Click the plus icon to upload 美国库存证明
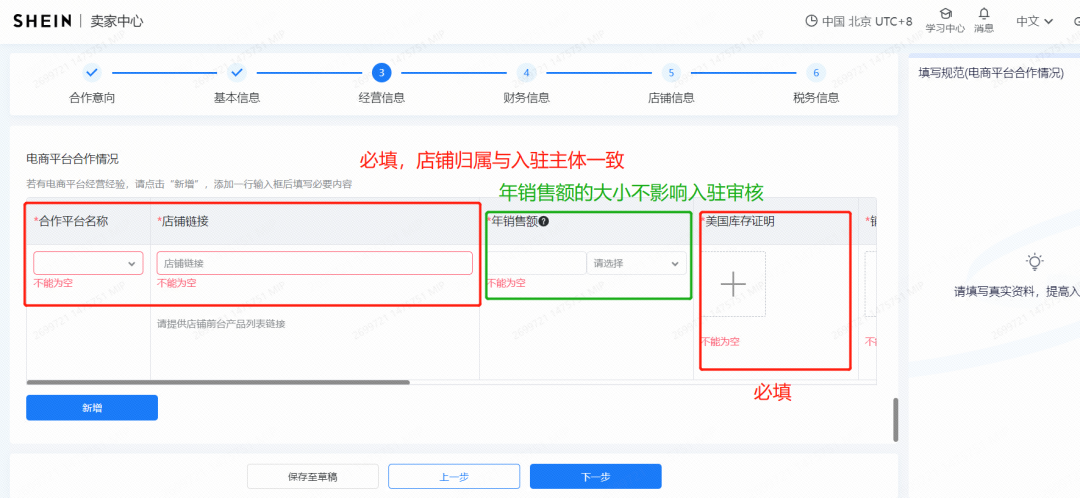 coord(733,284)
